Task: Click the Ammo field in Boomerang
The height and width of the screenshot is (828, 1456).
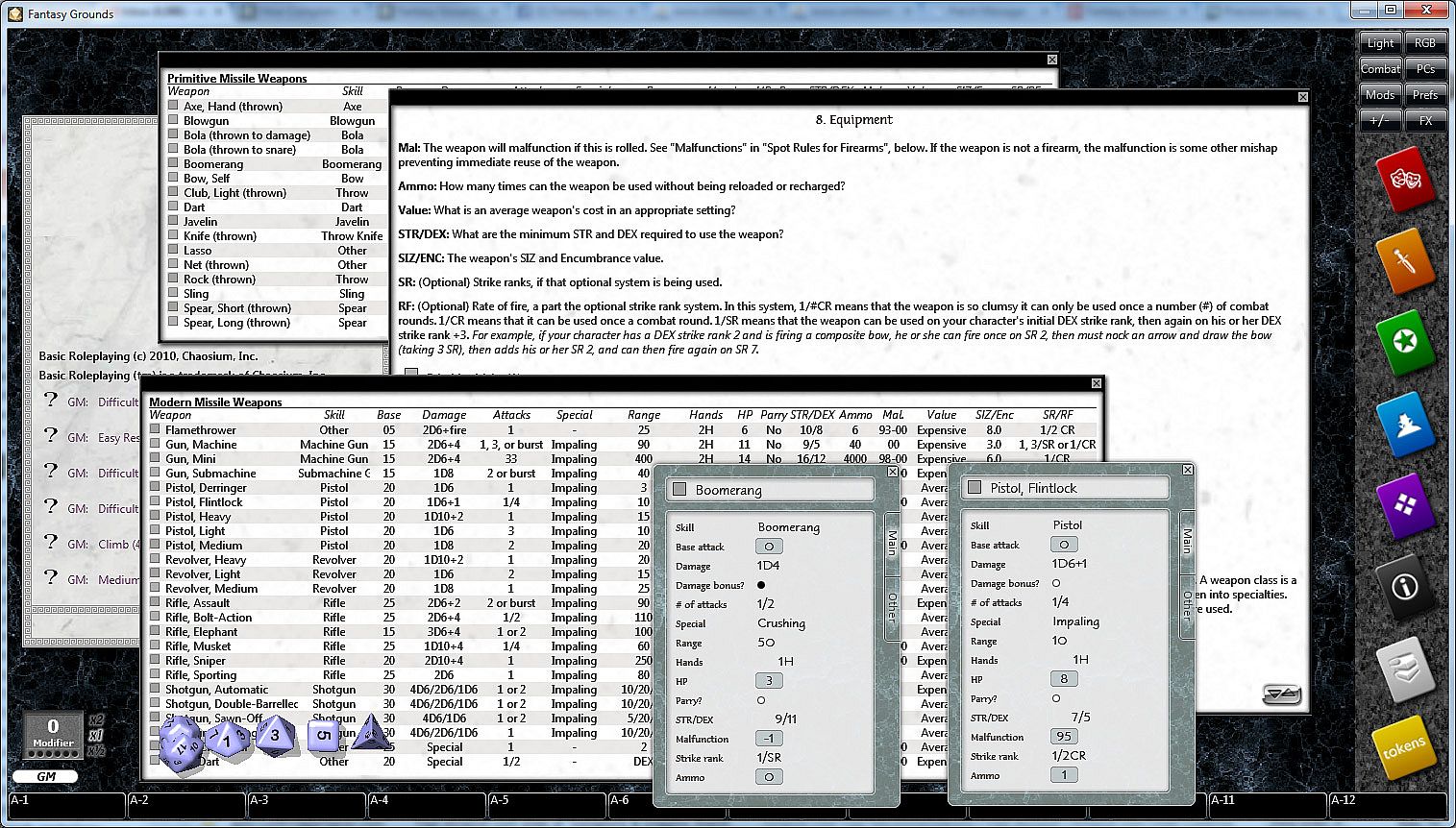Action: pyautogui.click(x=769, y=777)
